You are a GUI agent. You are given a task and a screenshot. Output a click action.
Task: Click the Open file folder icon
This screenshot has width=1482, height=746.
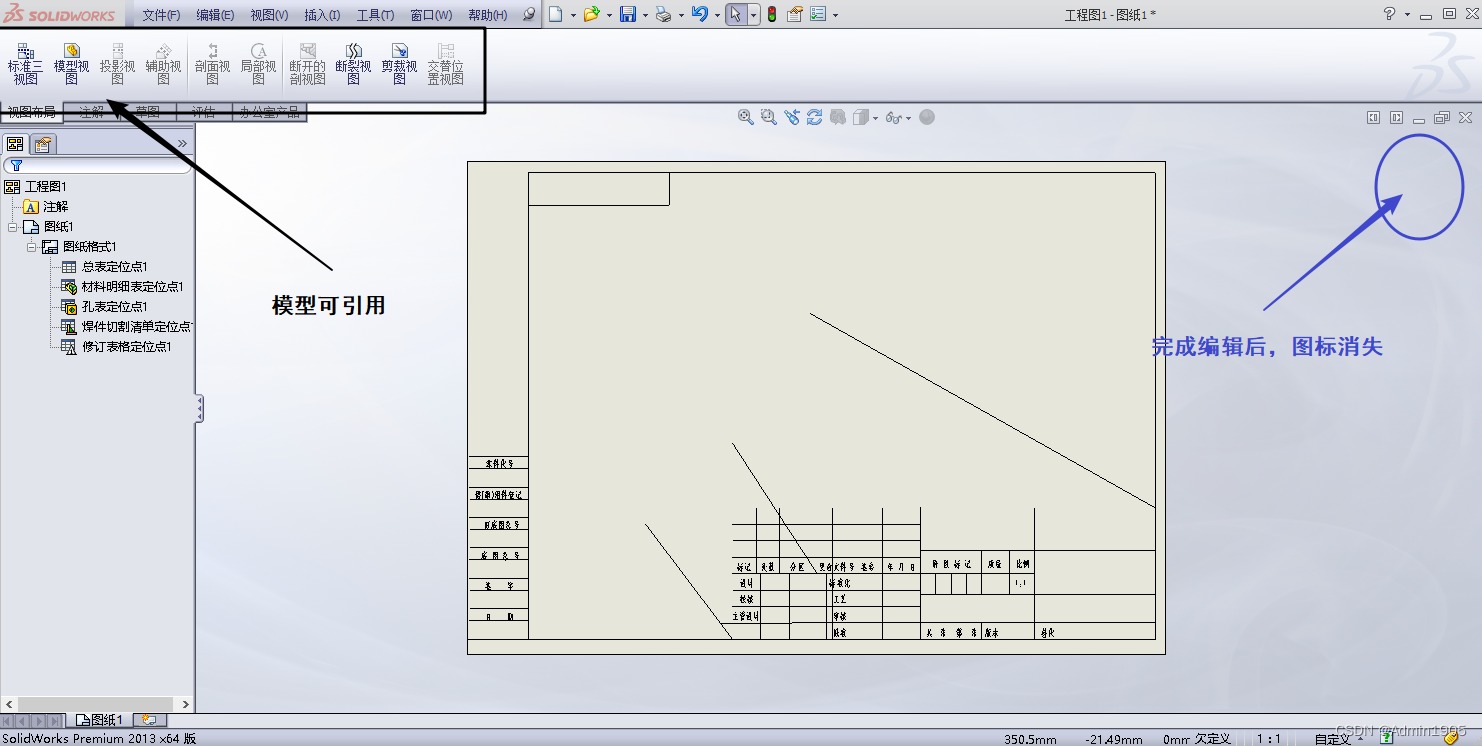[x=592, y=14]
